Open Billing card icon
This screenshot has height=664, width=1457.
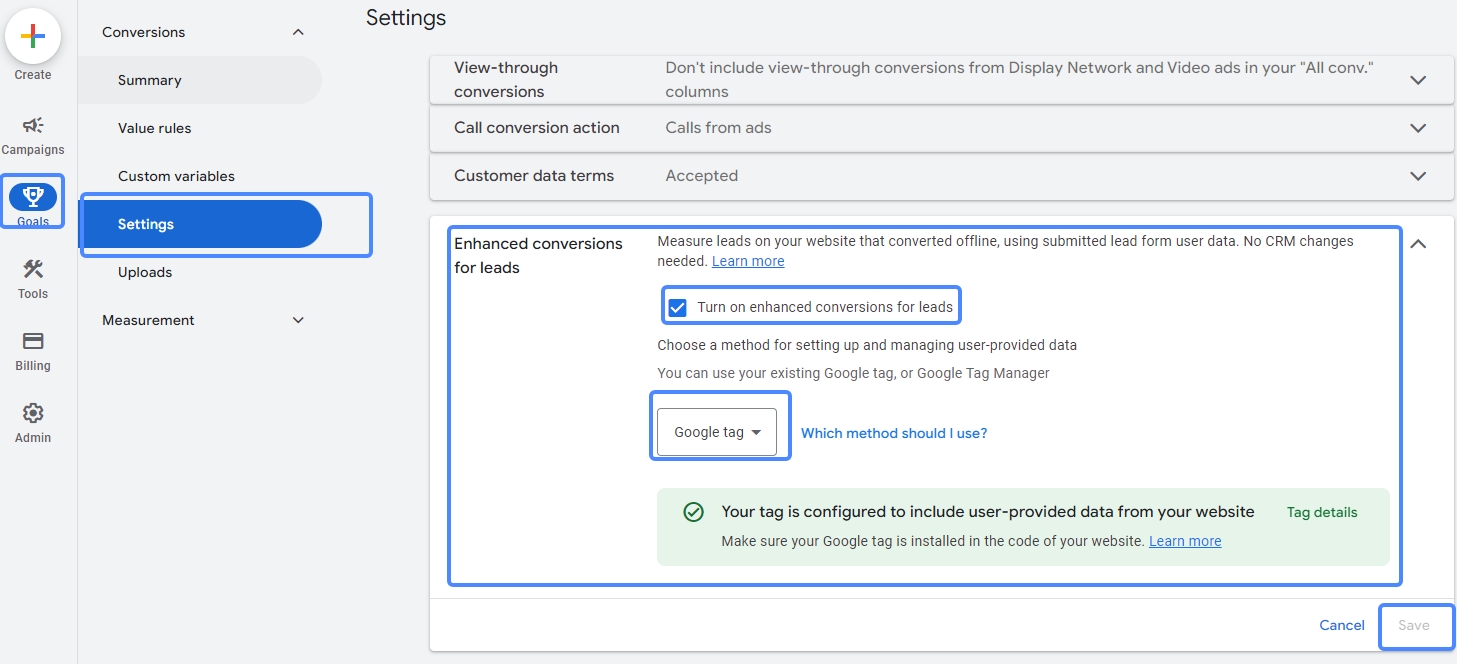click(33, 342)
